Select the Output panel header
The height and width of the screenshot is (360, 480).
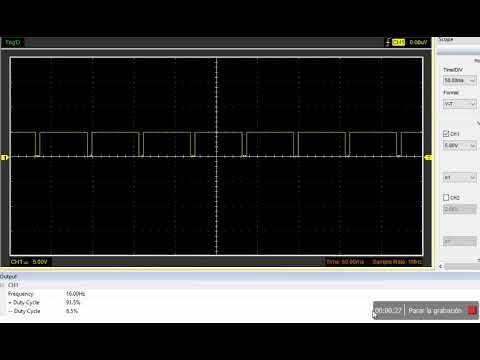click(x=8, y=276)
